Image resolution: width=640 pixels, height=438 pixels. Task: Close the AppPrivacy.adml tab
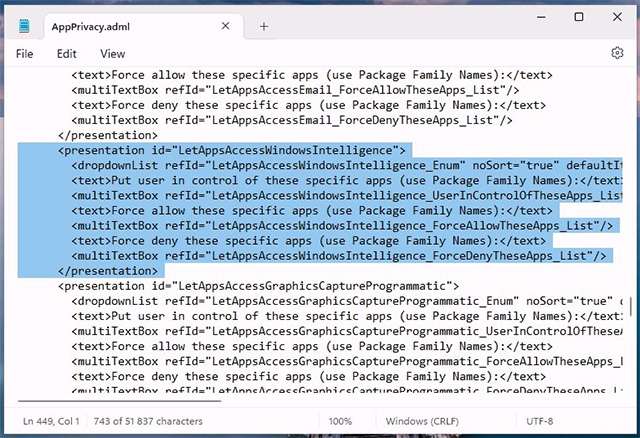225,26
